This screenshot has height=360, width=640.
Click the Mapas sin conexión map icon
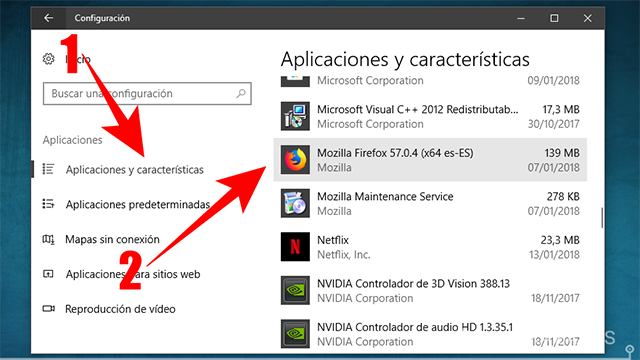pos(48,239)
